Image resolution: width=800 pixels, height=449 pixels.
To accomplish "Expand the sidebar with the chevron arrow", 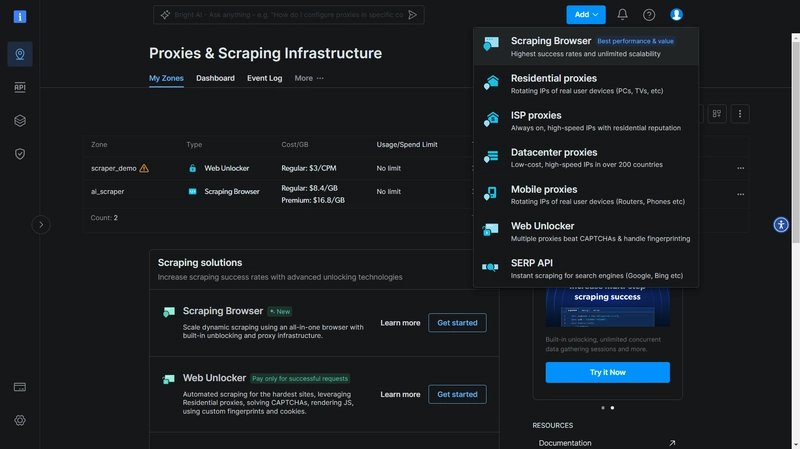I will coord(41,224).
